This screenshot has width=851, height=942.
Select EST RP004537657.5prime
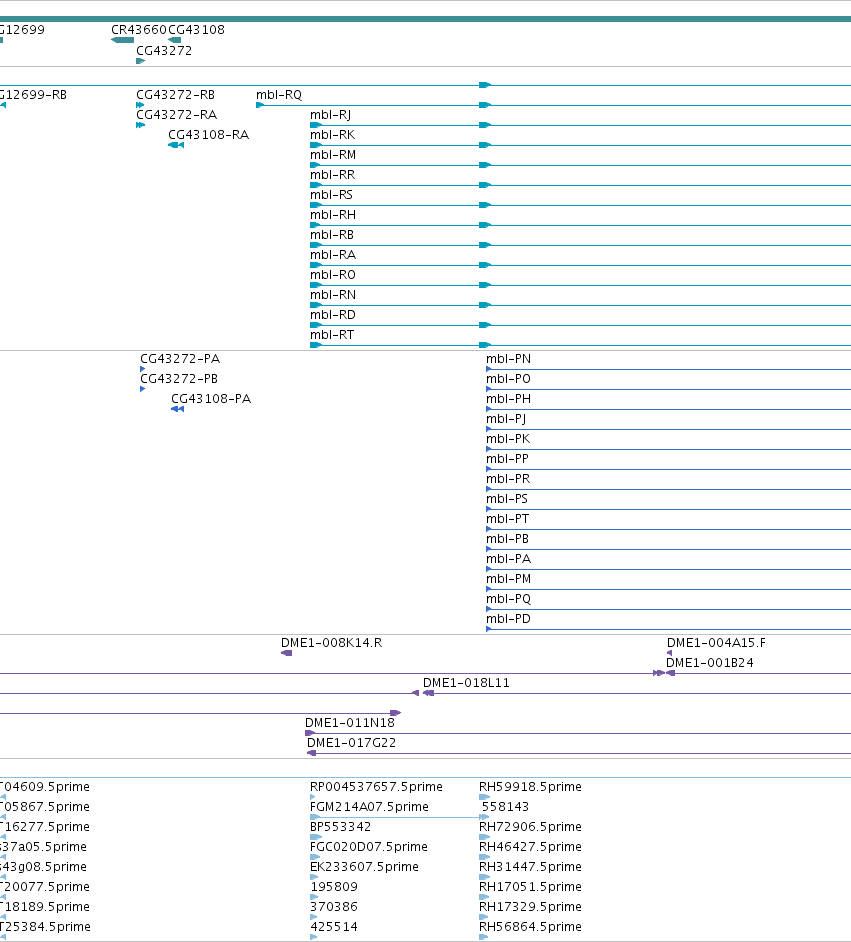(x=376, y=786)
